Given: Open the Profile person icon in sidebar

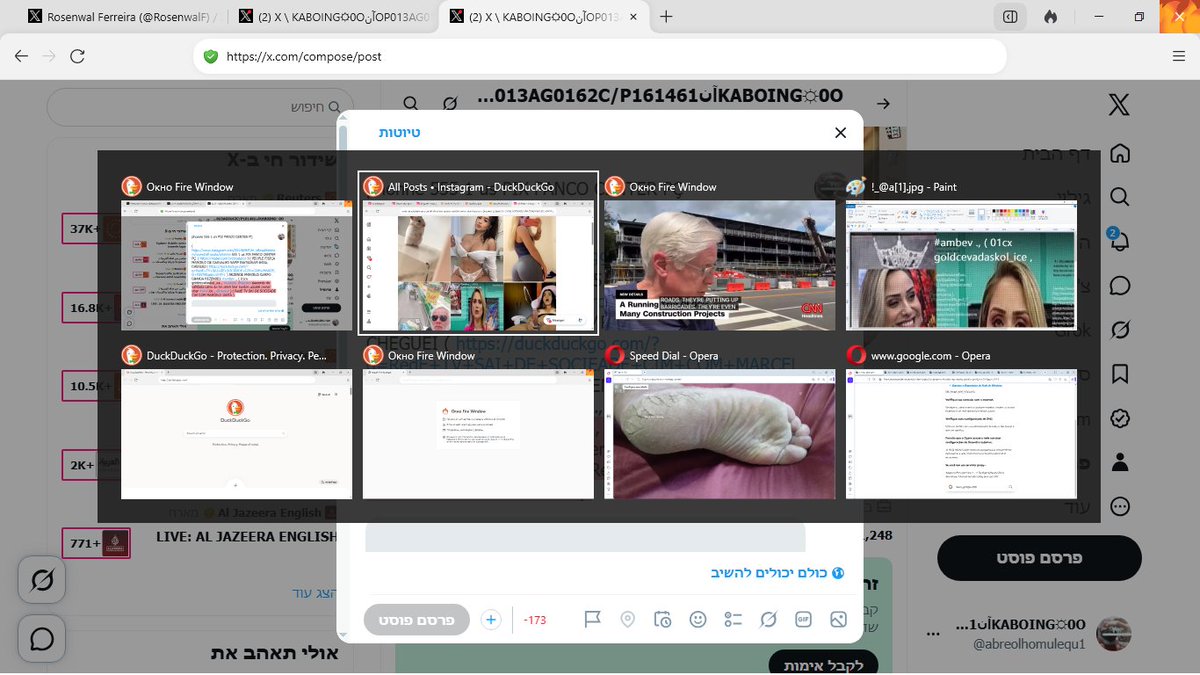Looking at the screenshot, I should 1120,461.
